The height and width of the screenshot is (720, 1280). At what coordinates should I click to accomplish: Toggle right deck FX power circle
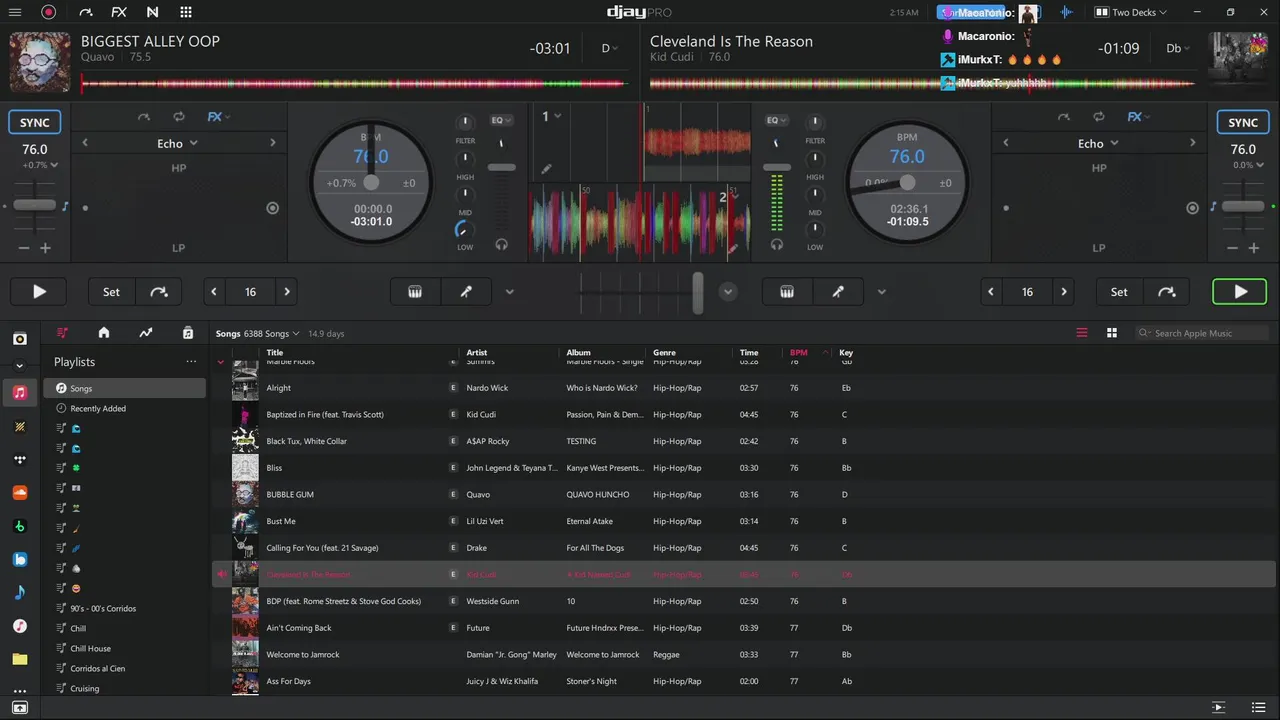[1192, 208]
